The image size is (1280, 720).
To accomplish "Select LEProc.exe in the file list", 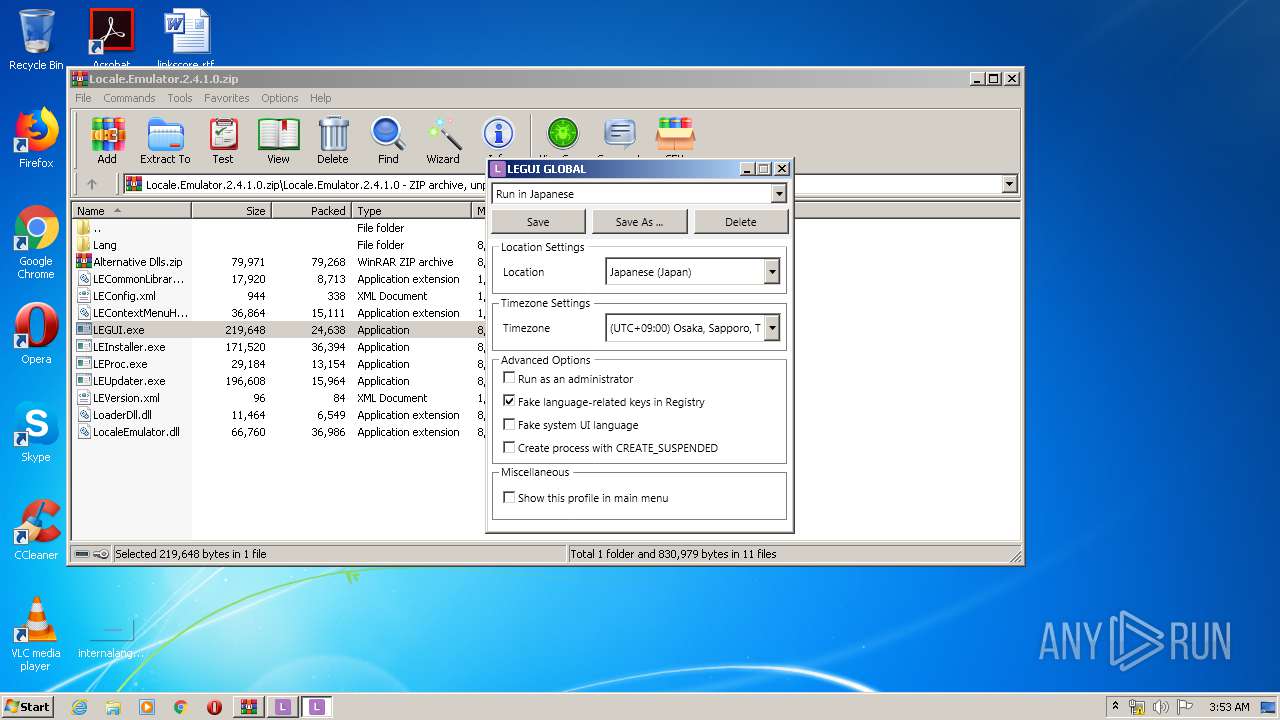I will pos(279,364).
